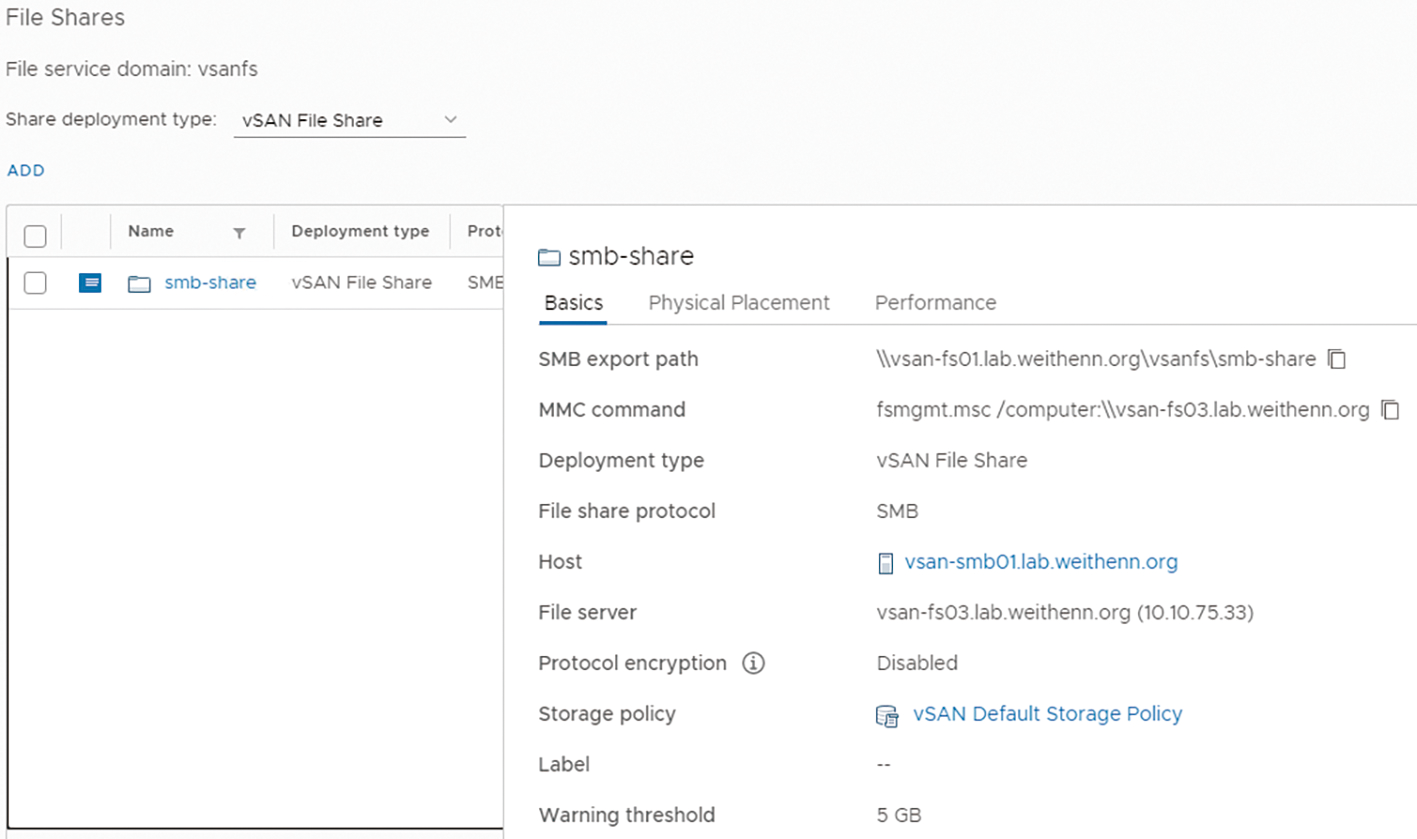Click the fsmgmt.msc MMC command text
This screenshot has width=1417, height=839.
1123,410
